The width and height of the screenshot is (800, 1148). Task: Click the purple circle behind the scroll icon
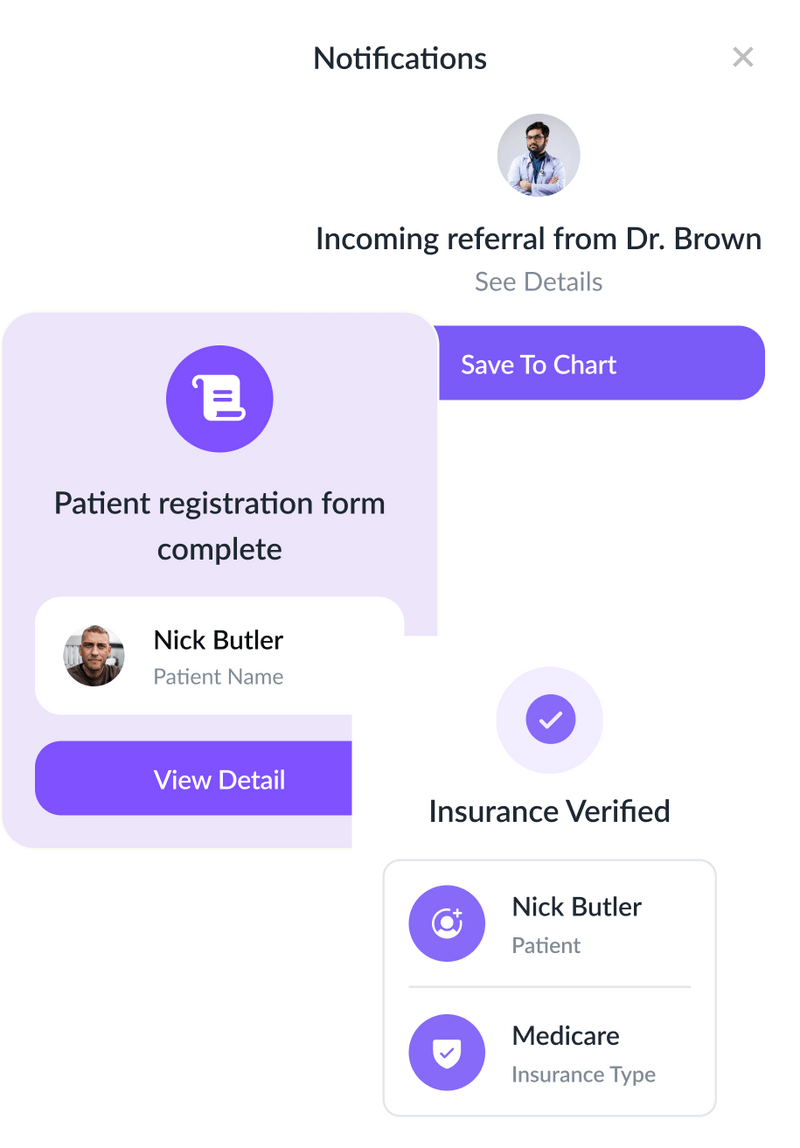coord(220,398)
